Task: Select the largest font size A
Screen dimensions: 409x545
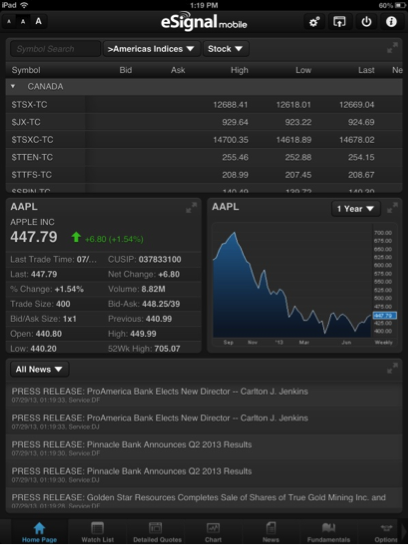Action: tap(38, 21)
